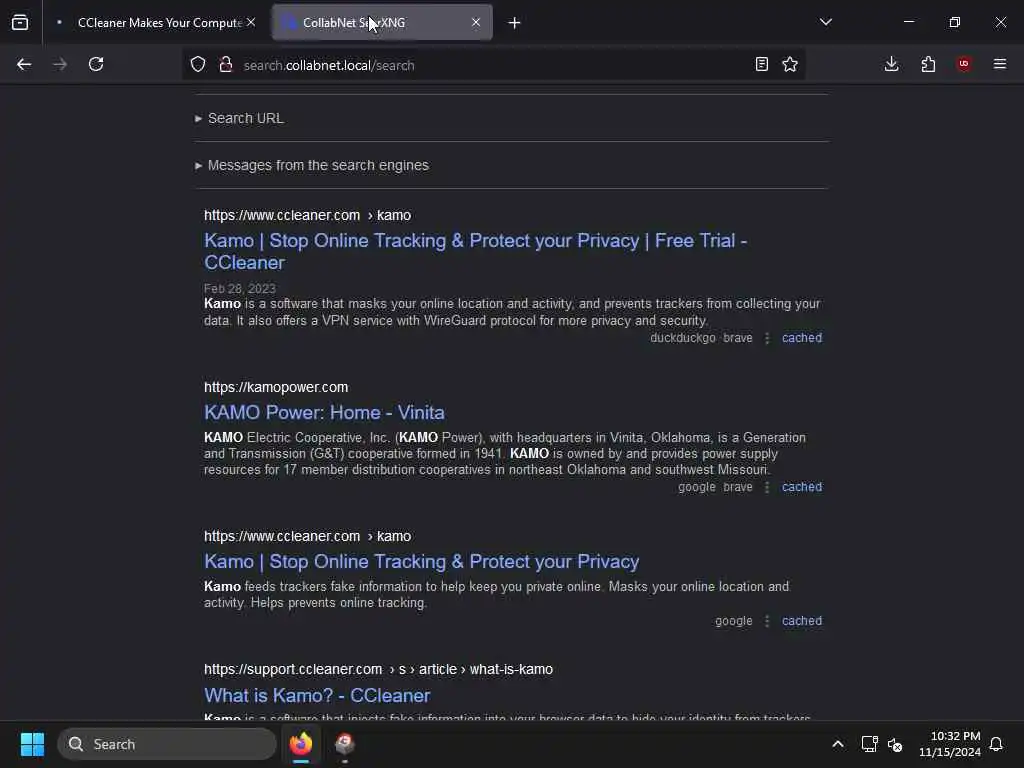
Task: Open Firefox View tab list icon
Action: 20,23
